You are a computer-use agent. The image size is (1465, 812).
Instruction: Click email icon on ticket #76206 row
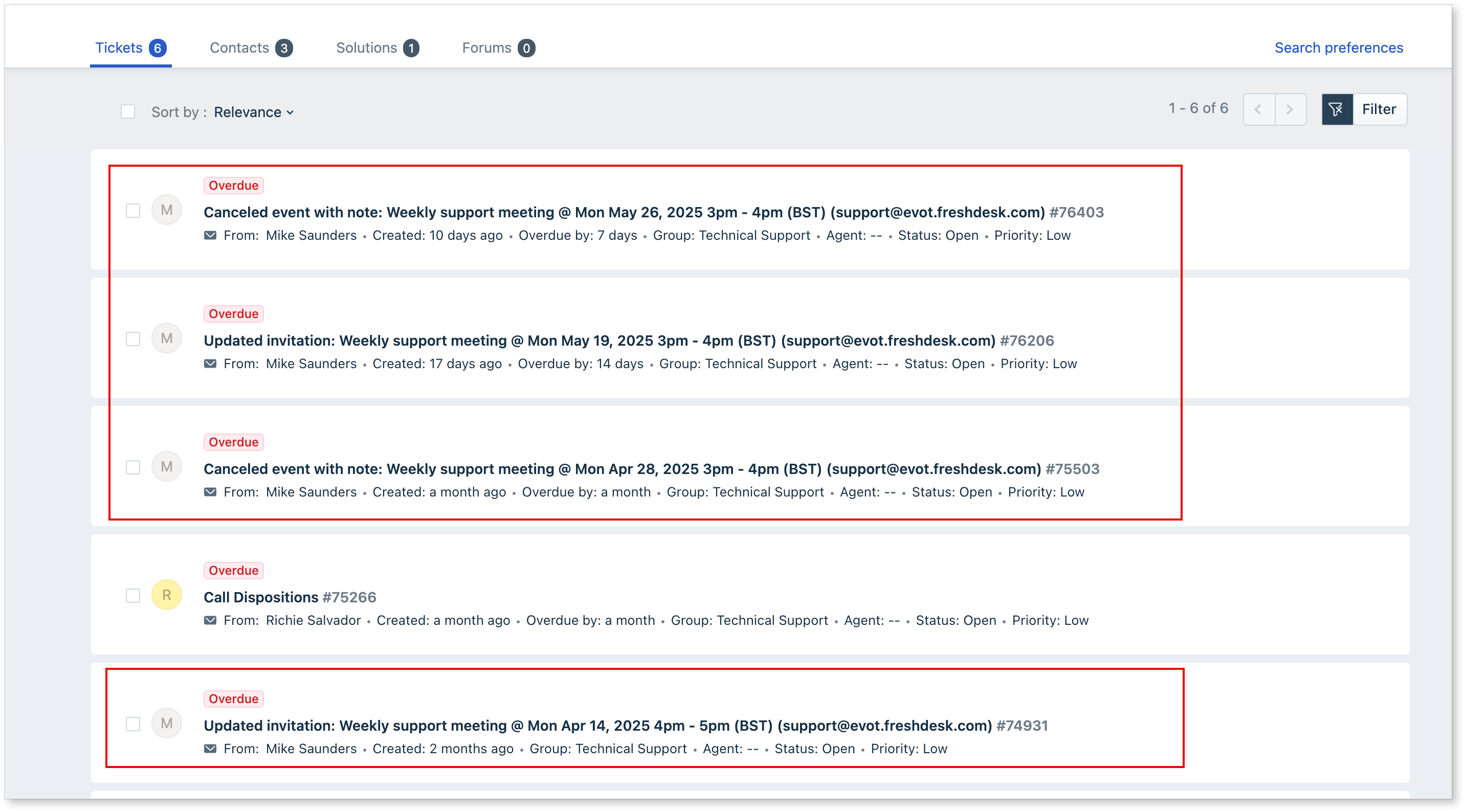click(210, 364)
